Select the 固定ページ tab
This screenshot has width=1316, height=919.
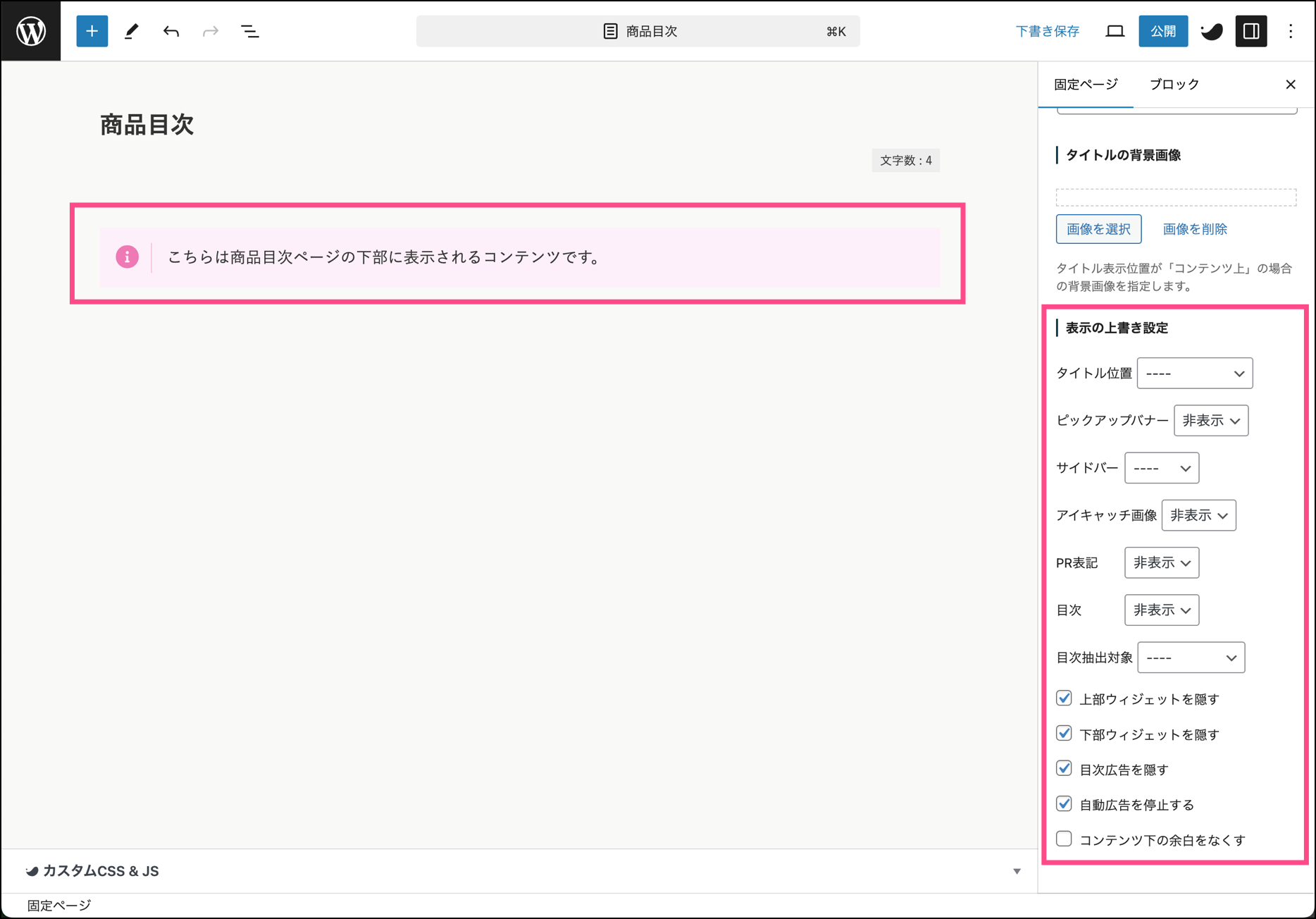[x=1085, y=85]
